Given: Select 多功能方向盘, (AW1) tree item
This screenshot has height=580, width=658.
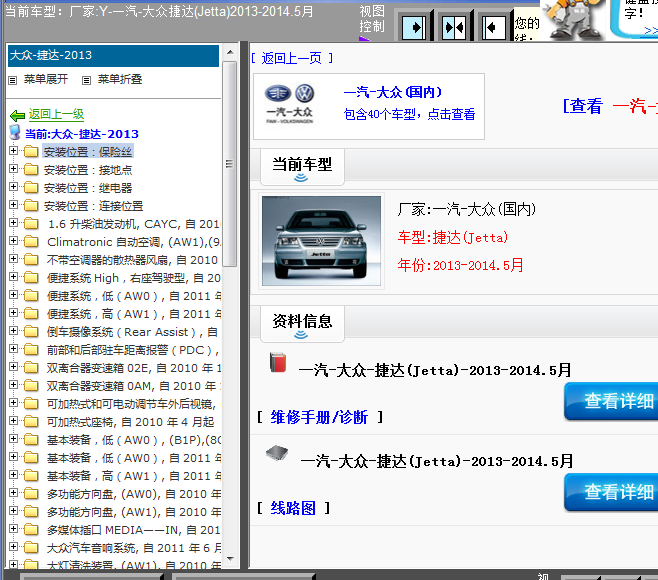Looking at the screenshot, I should point(134,512).
